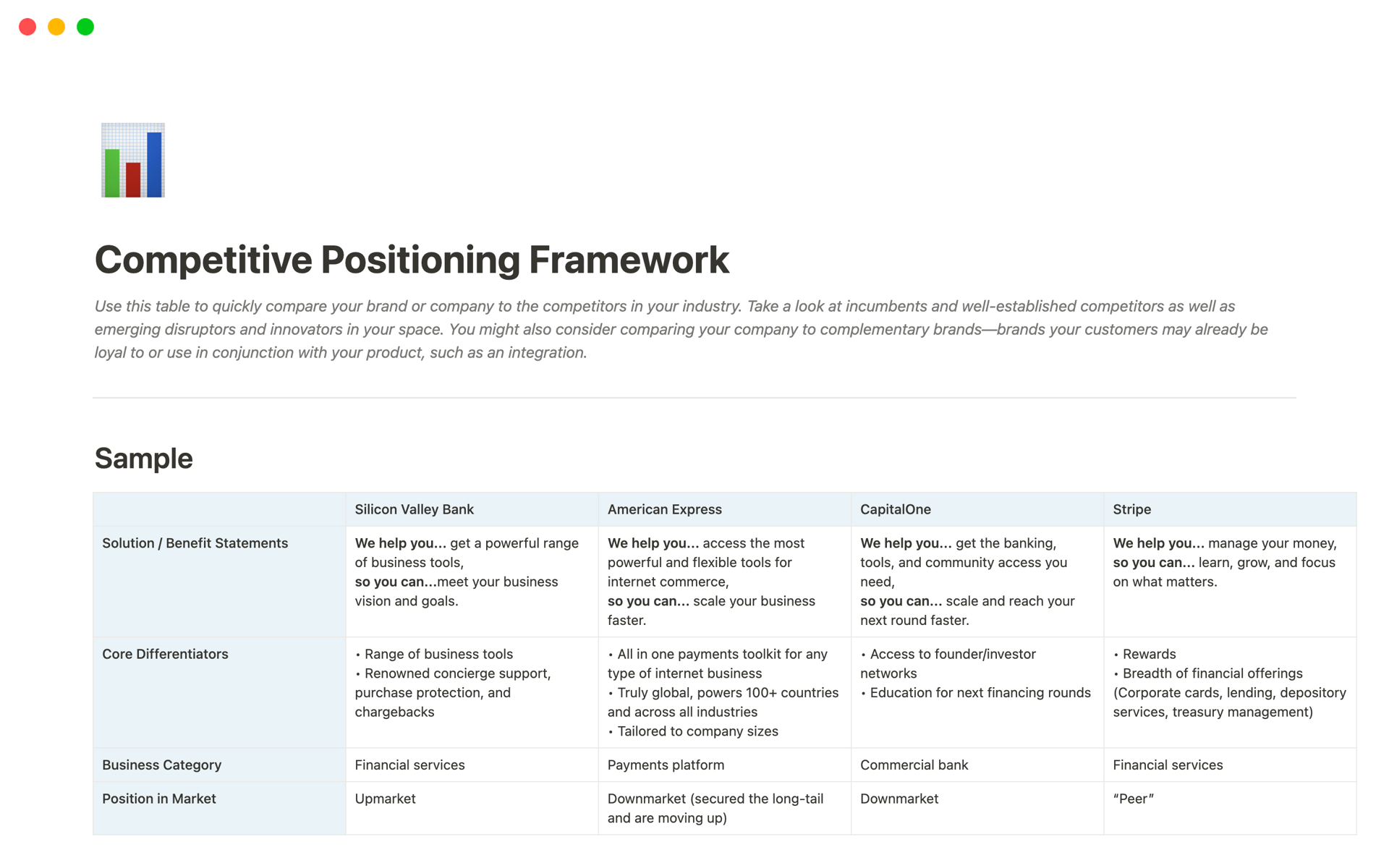Click the Competitive Positioning Framework title
This screenshot has width=1389, height=868.
pos(412,260)
